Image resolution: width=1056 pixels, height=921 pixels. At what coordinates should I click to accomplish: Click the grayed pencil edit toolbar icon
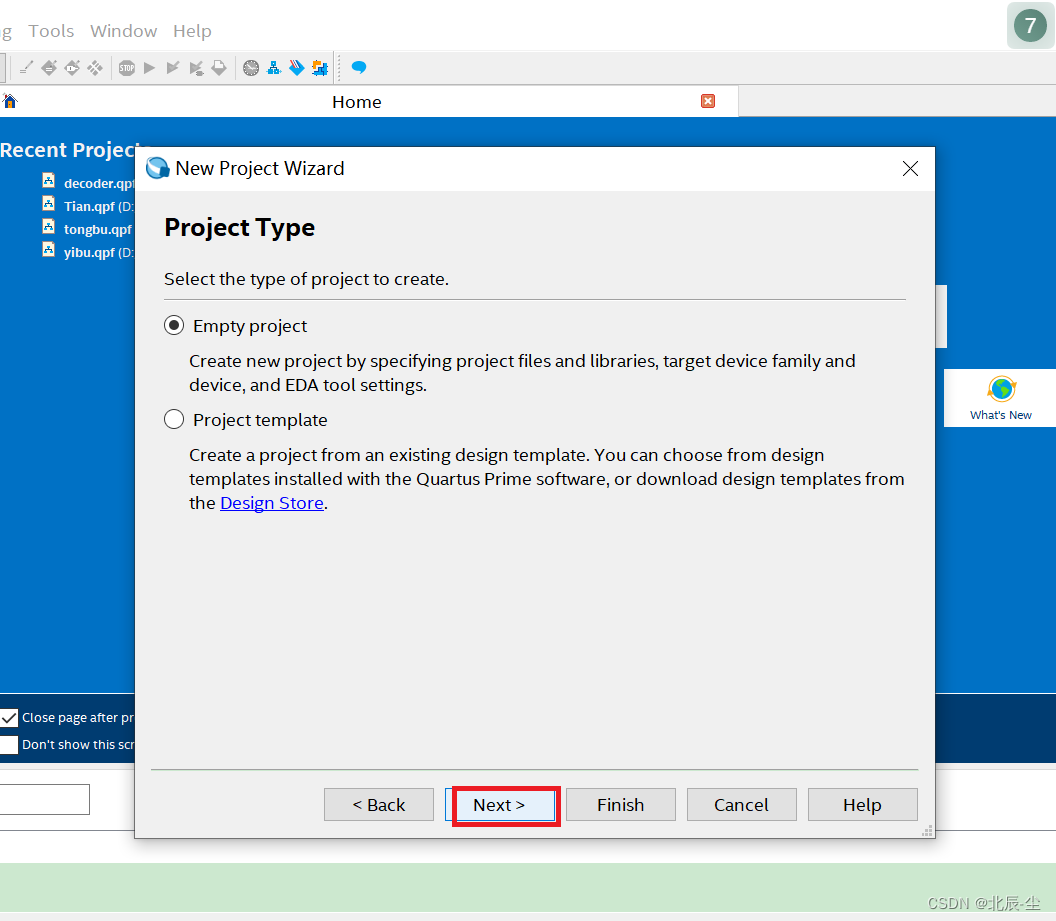pos(26,67)
